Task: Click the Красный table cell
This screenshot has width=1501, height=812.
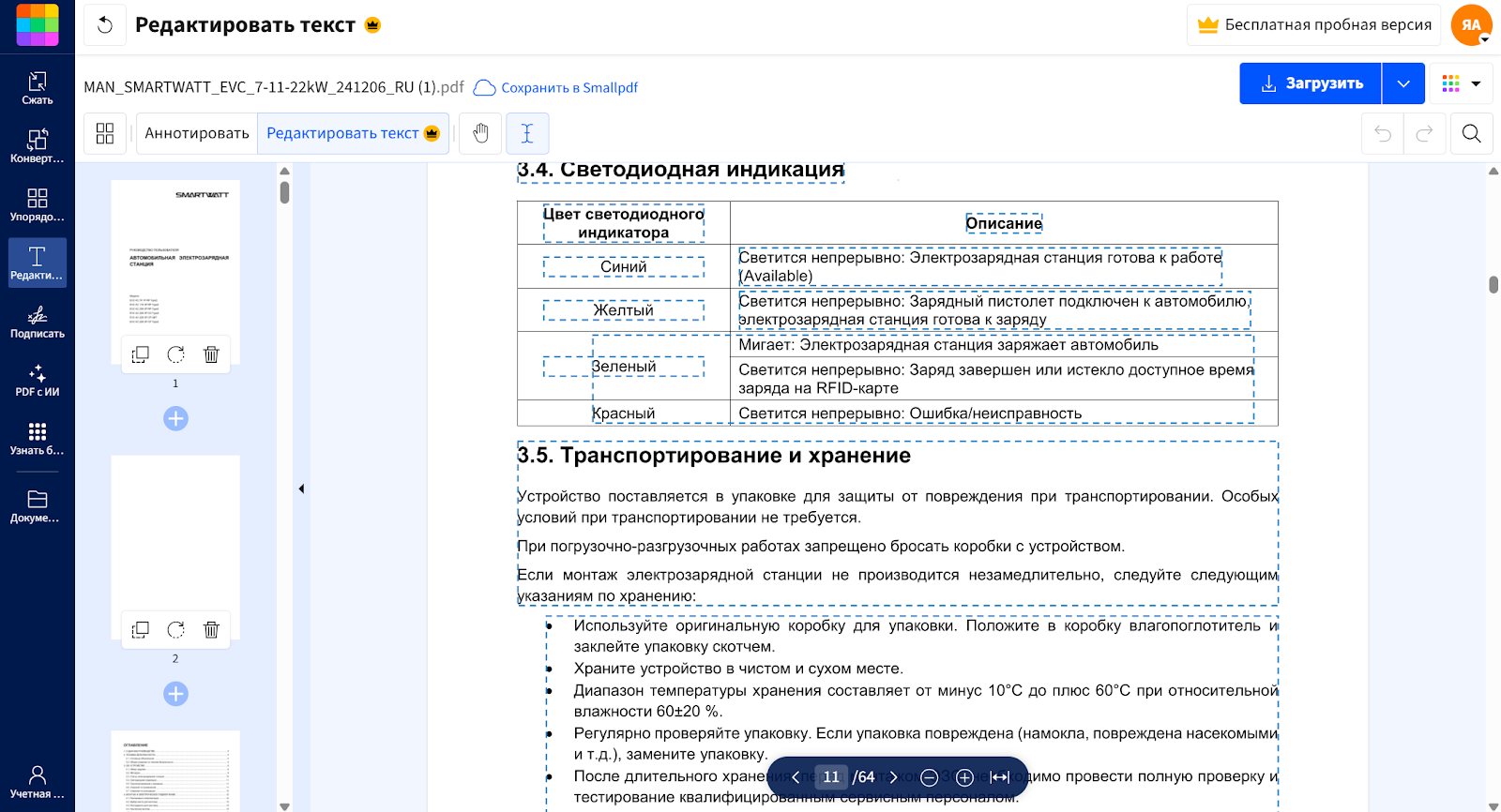Action: (x=624, y=414)
